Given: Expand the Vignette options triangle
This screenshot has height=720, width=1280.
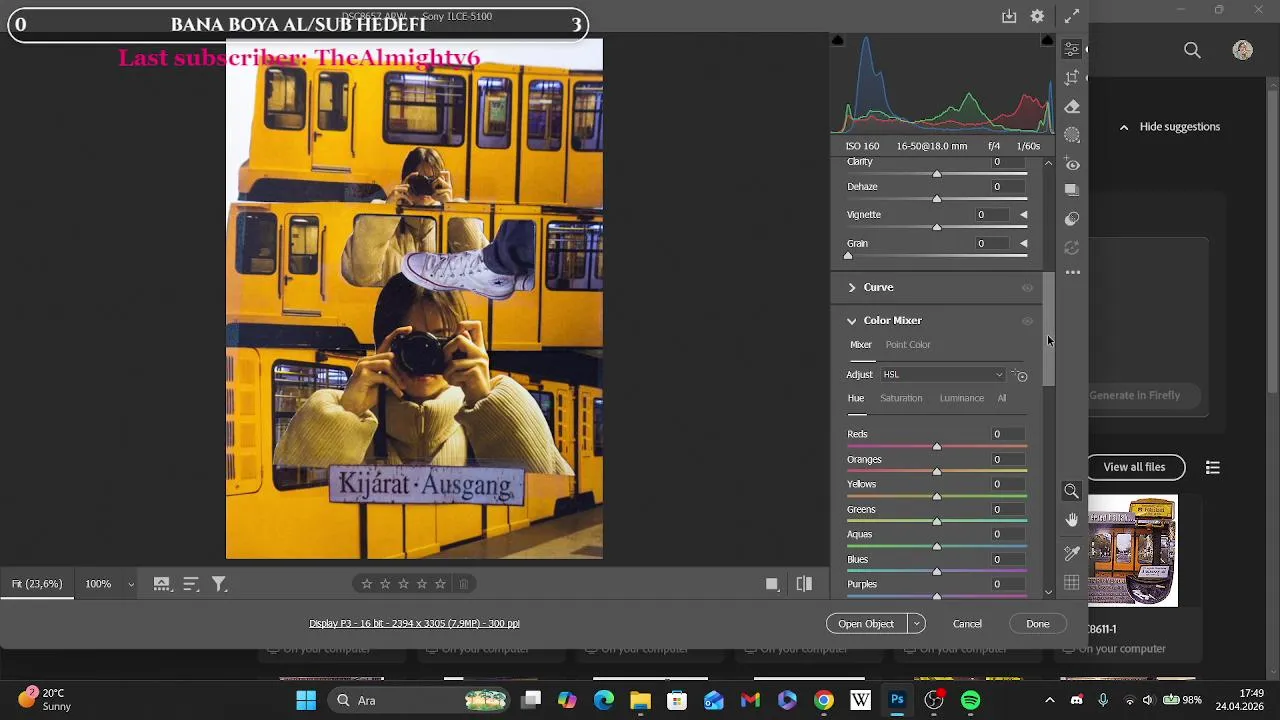Looking at the screenshot, I should point(1023,215).
